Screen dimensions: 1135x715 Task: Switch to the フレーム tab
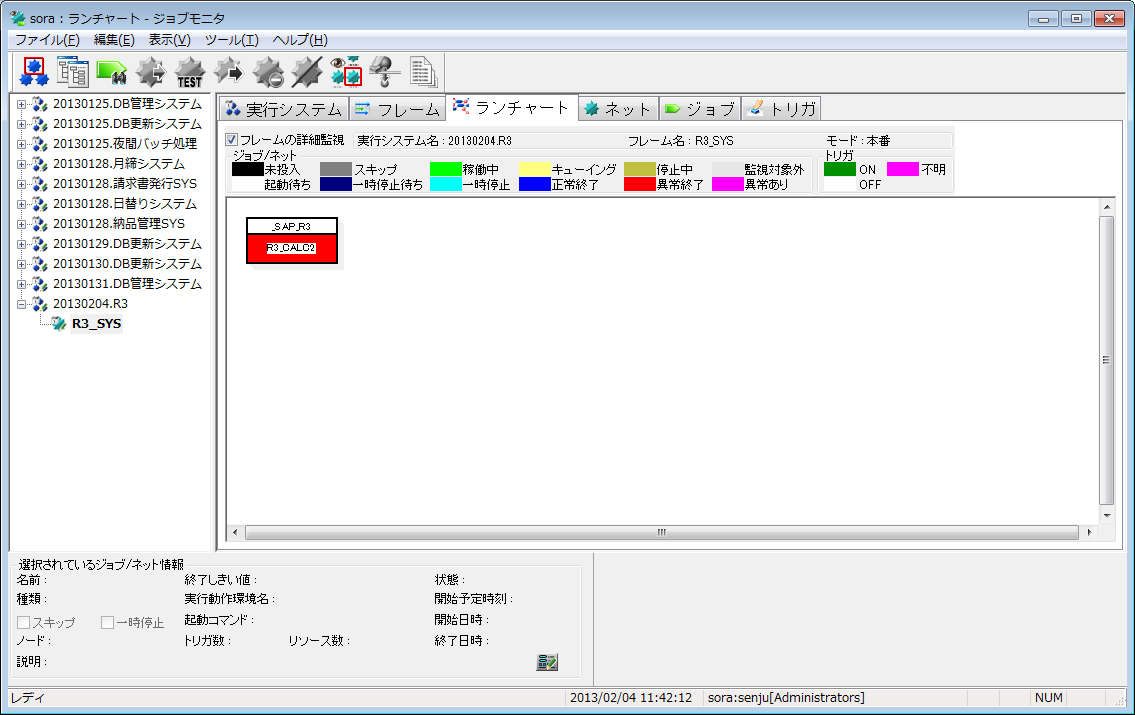click(398, 109)
